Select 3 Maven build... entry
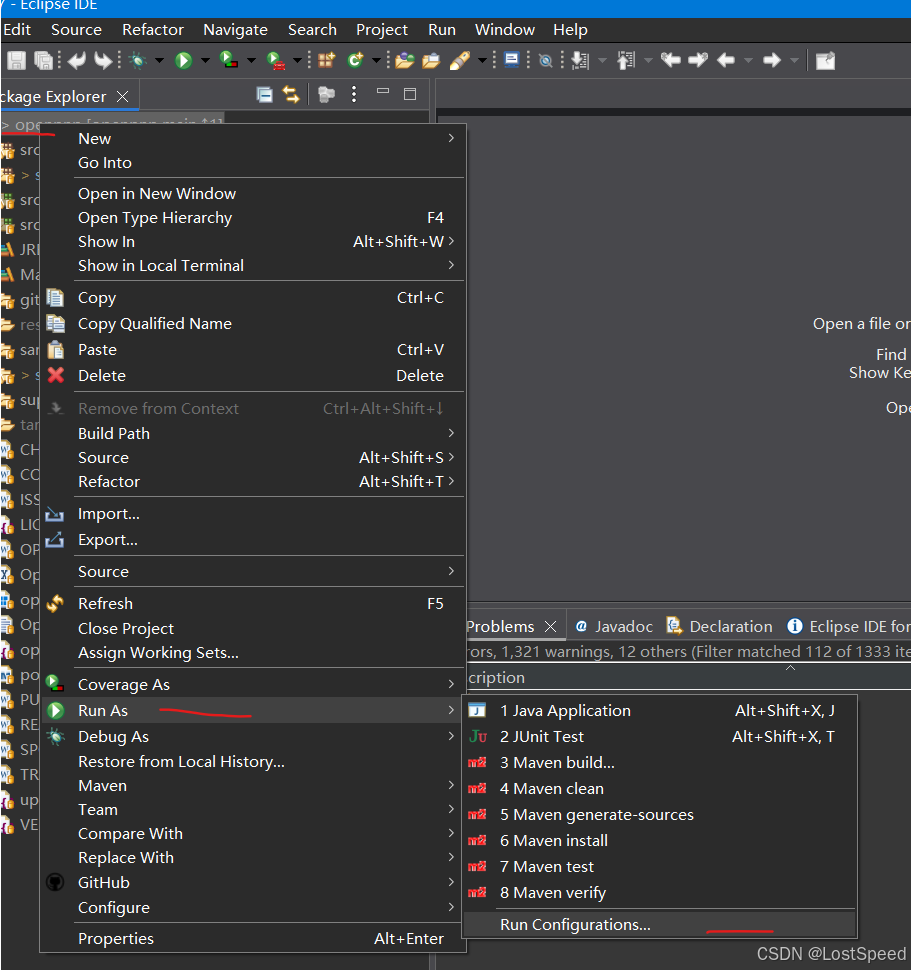This screenshot has height=970, width=911. click(659, 762)
